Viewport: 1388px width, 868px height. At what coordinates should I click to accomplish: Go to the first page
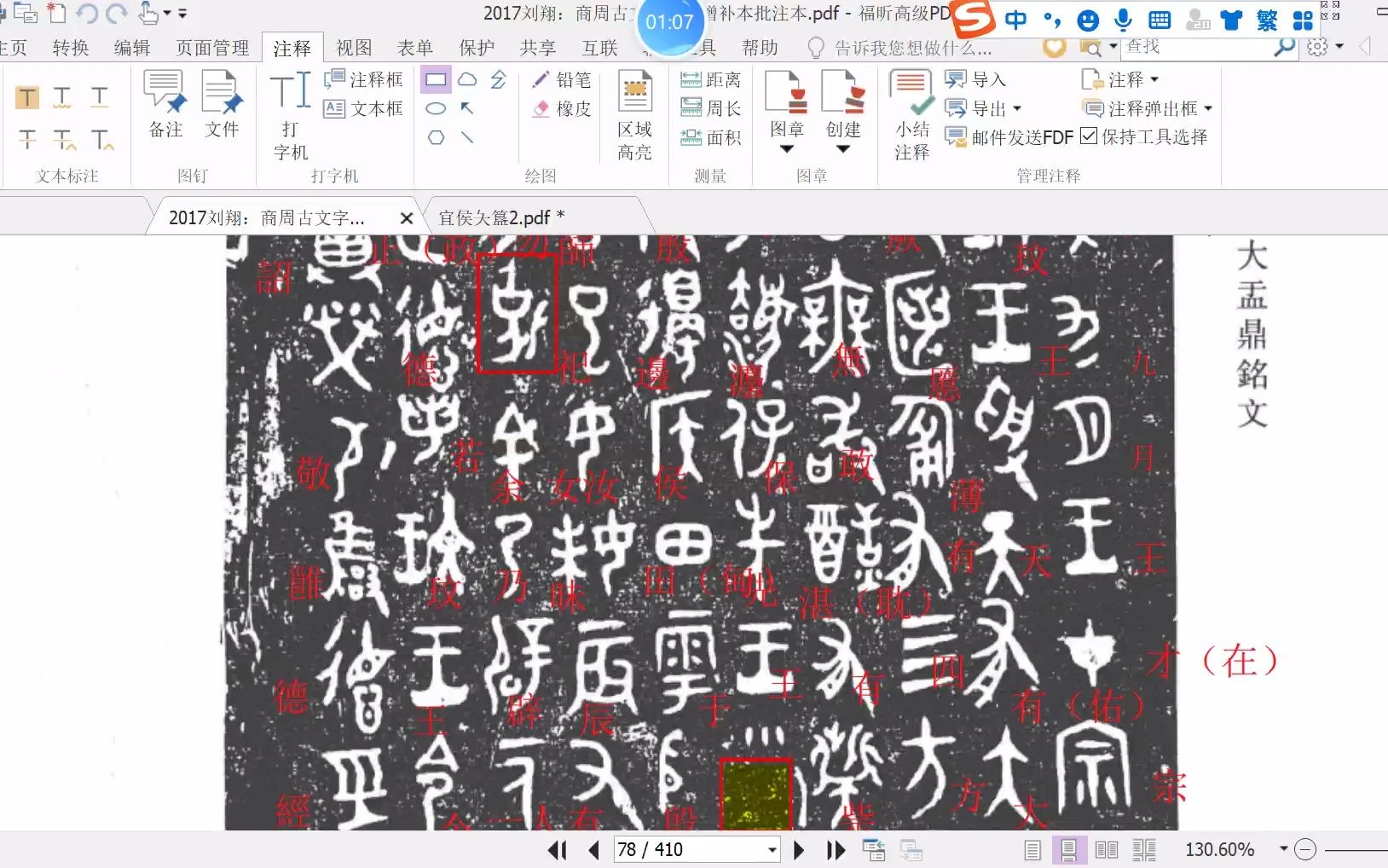pos(558,849)
